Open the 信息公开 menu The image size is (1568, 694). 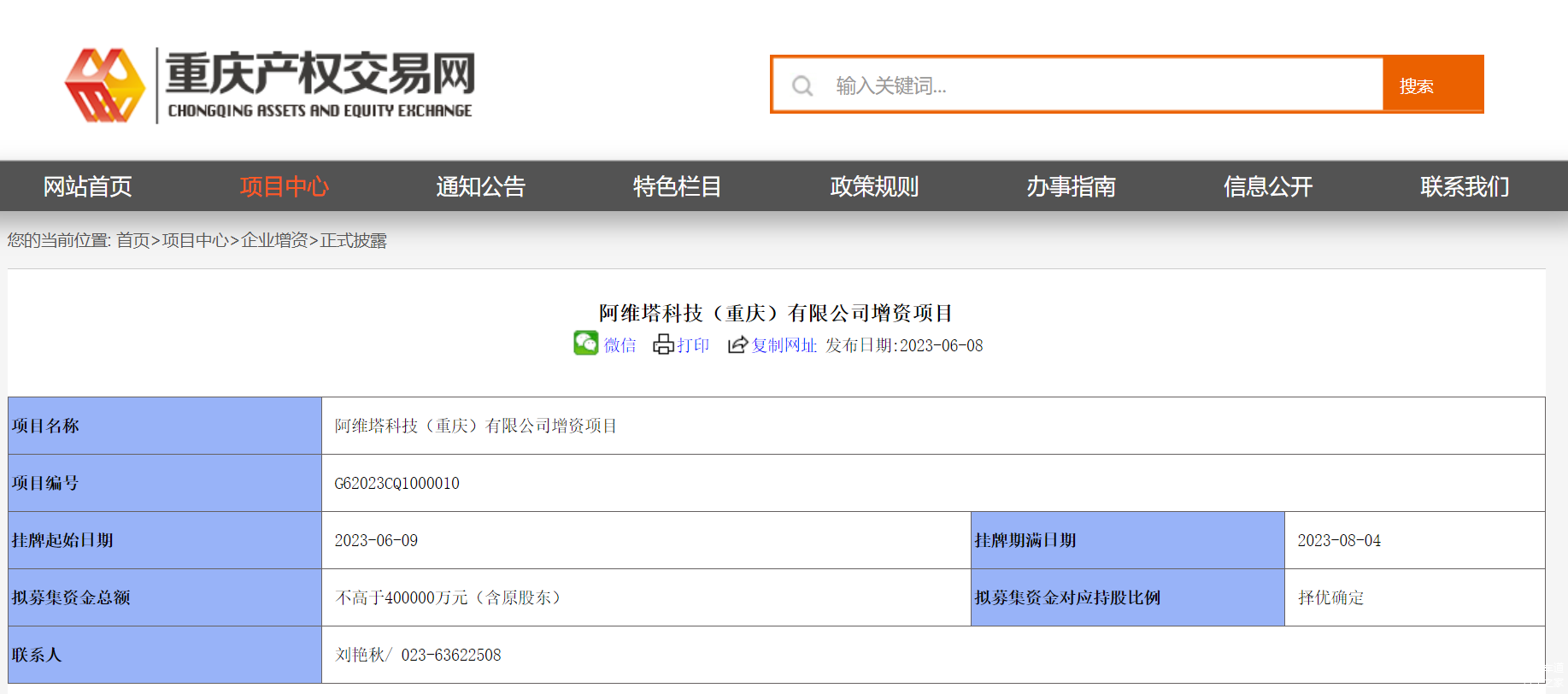[x=1267, y=186]
